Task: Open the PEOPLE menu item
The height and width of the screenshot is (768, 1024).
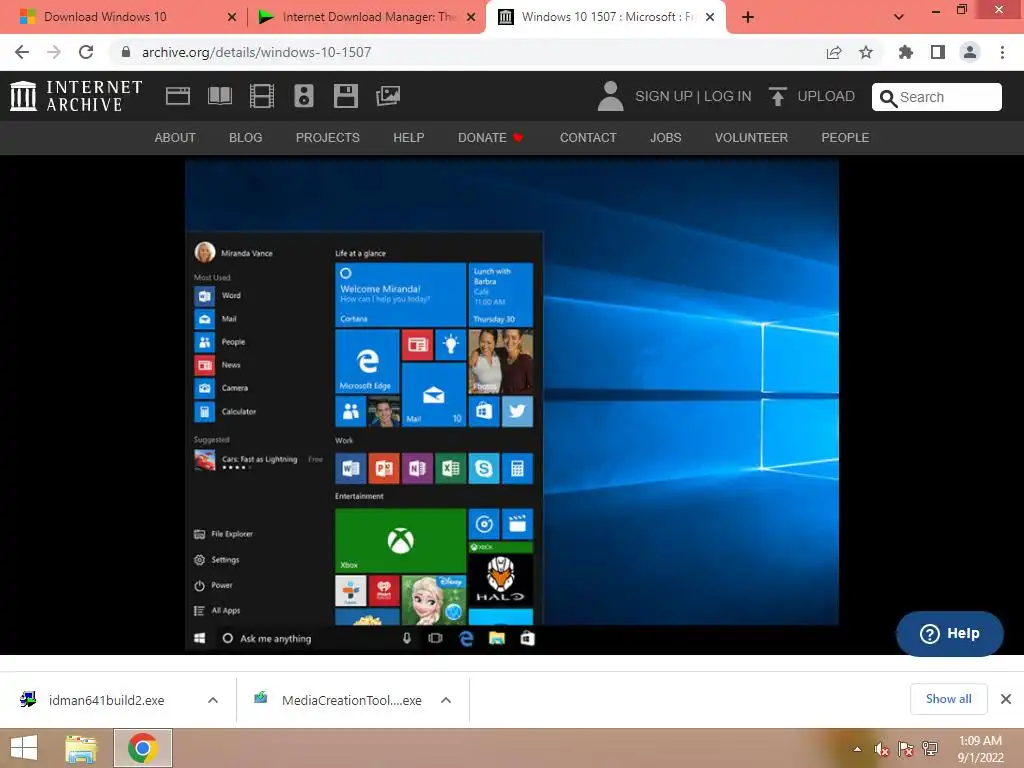Action: coord(845,138)
